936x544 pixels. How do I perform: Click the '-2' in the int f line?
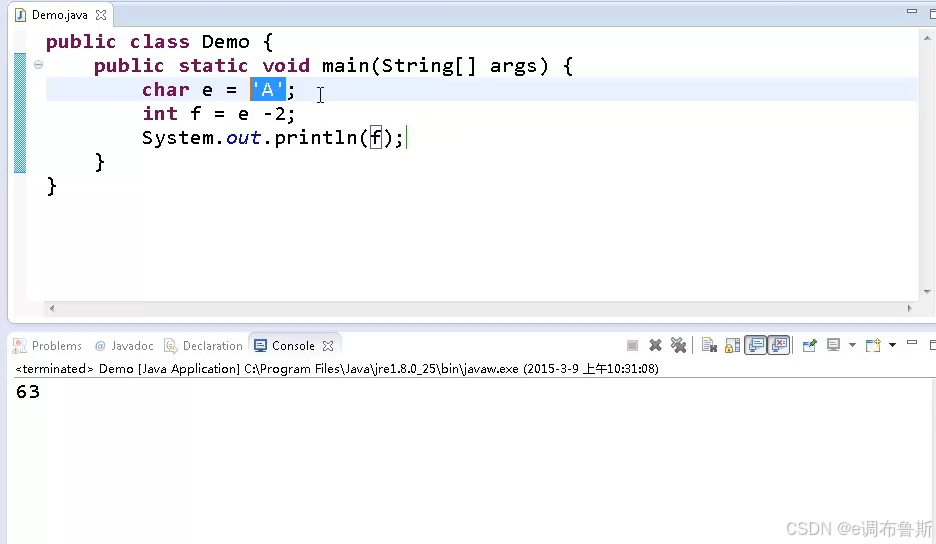point(275,113)
